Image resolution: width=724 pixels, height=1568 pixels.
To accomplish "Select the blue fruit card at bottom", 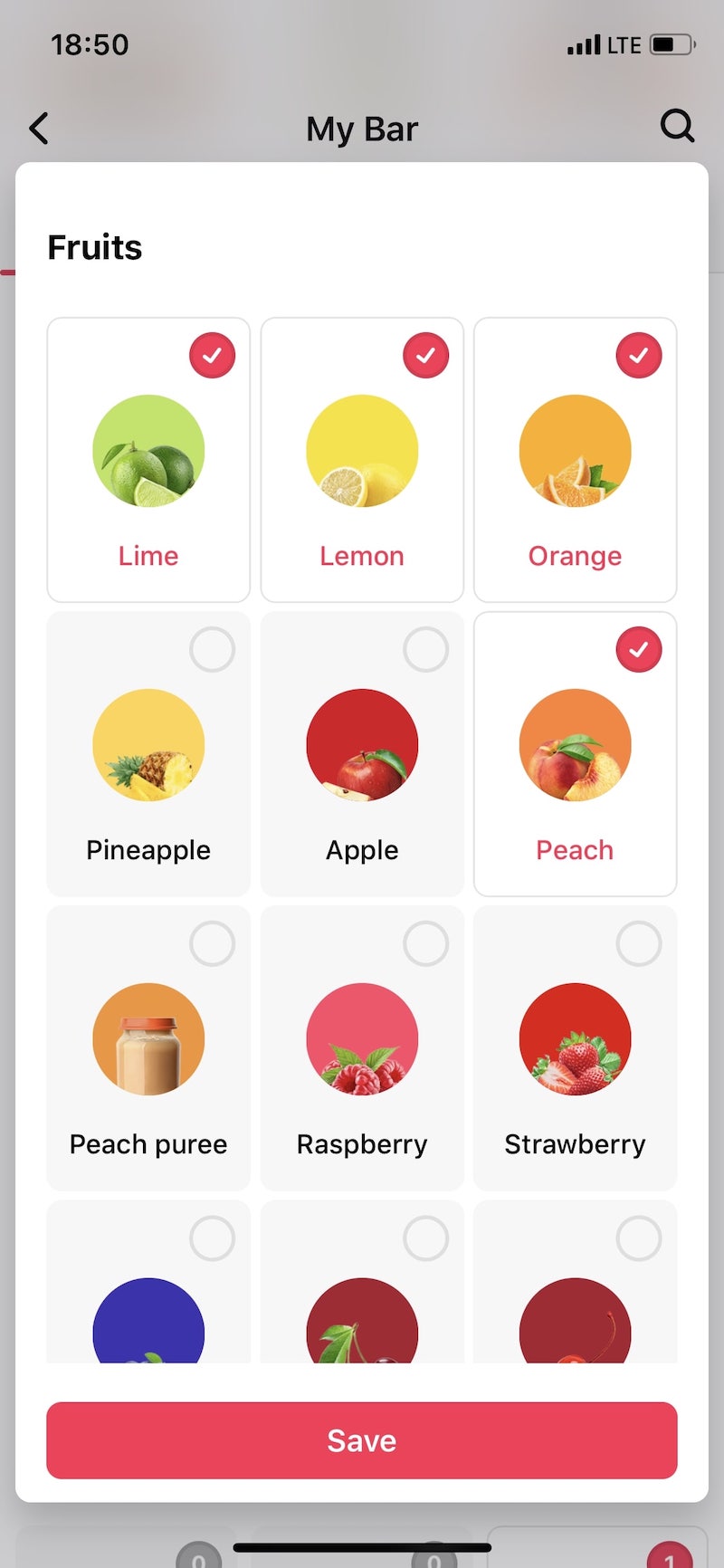I will point(148,1304).
